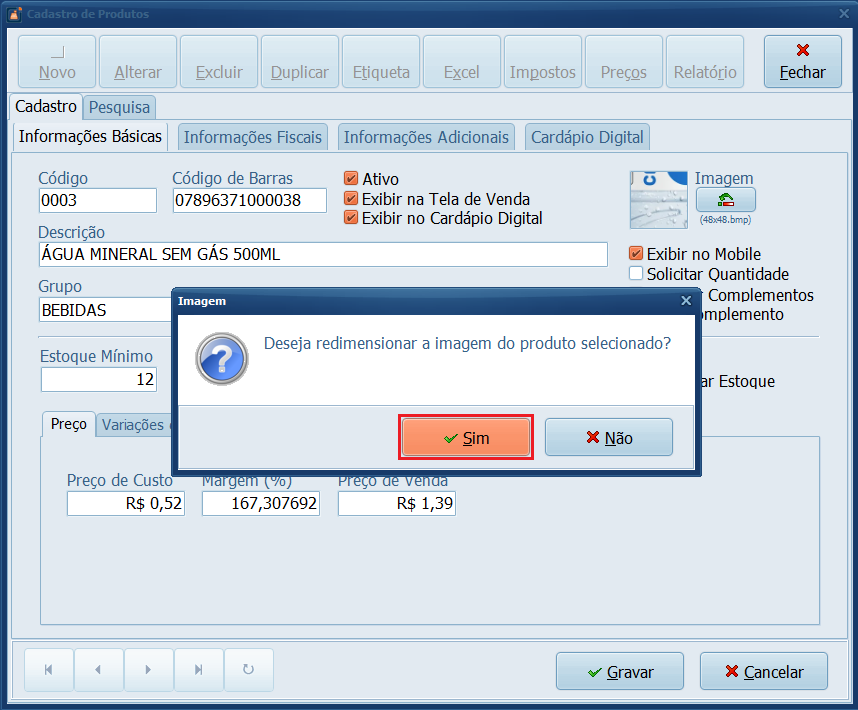Click the image upload icon button

pos(725,200)
